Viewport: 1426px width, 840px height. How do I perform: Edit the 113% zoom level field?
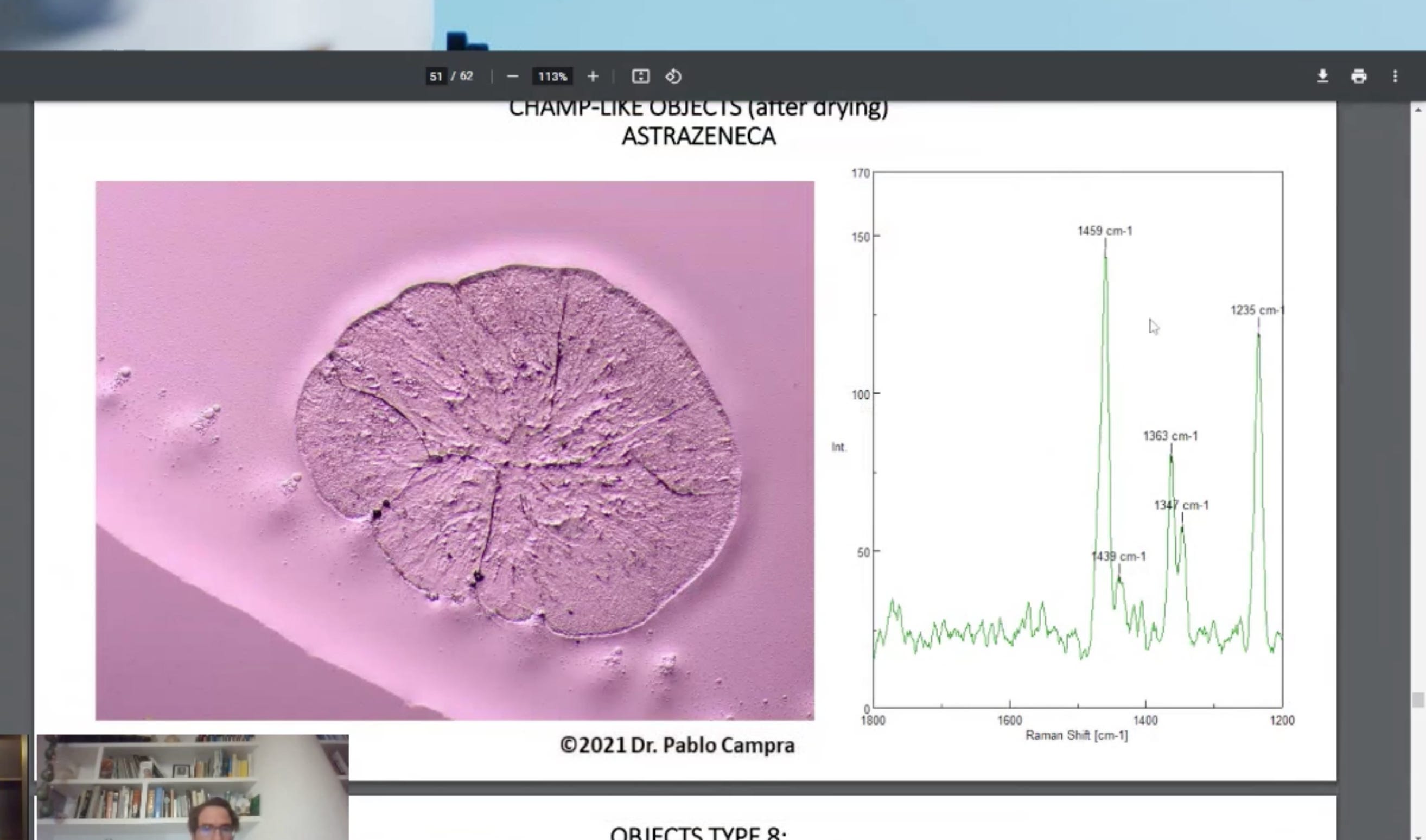(552, 77)
